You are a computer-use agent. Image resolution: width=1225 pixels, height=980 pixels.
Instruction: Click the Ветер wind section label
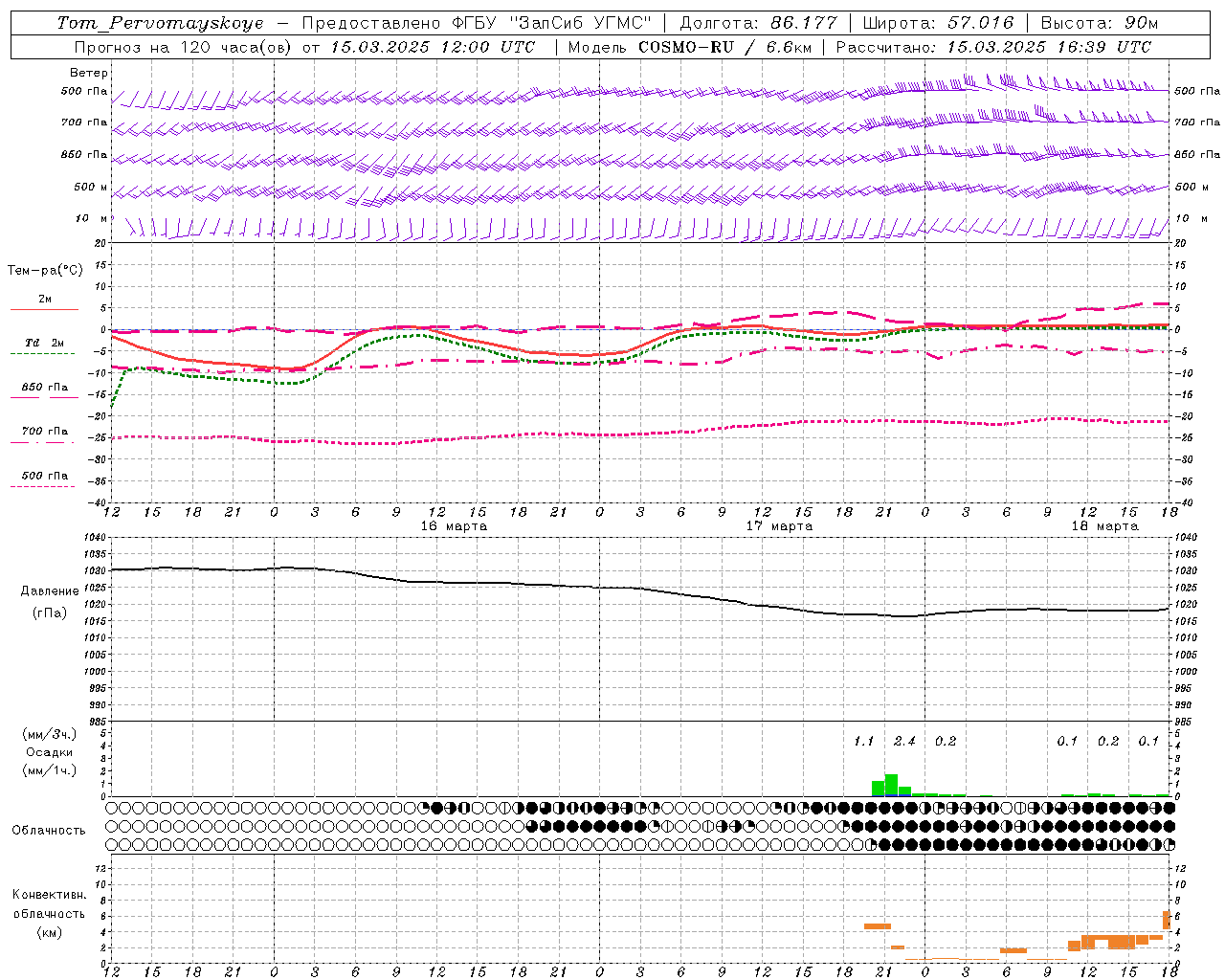tap(88, 73)
